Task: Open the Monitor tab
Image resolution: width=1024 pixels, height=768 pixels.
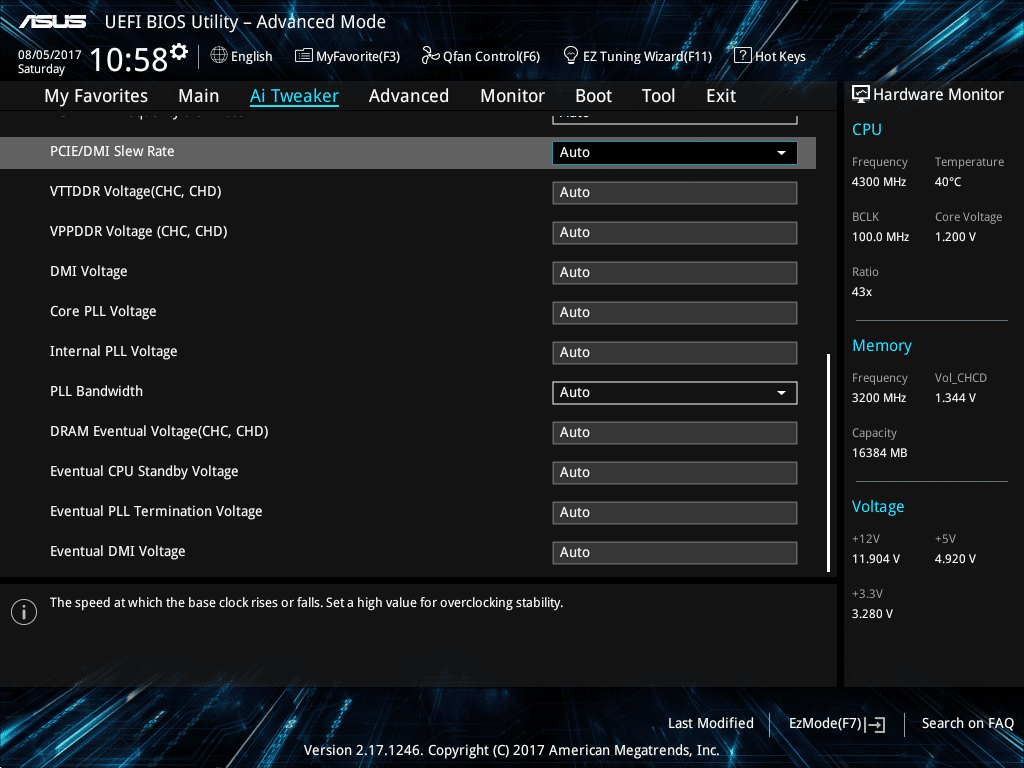Action: [512, 96]
